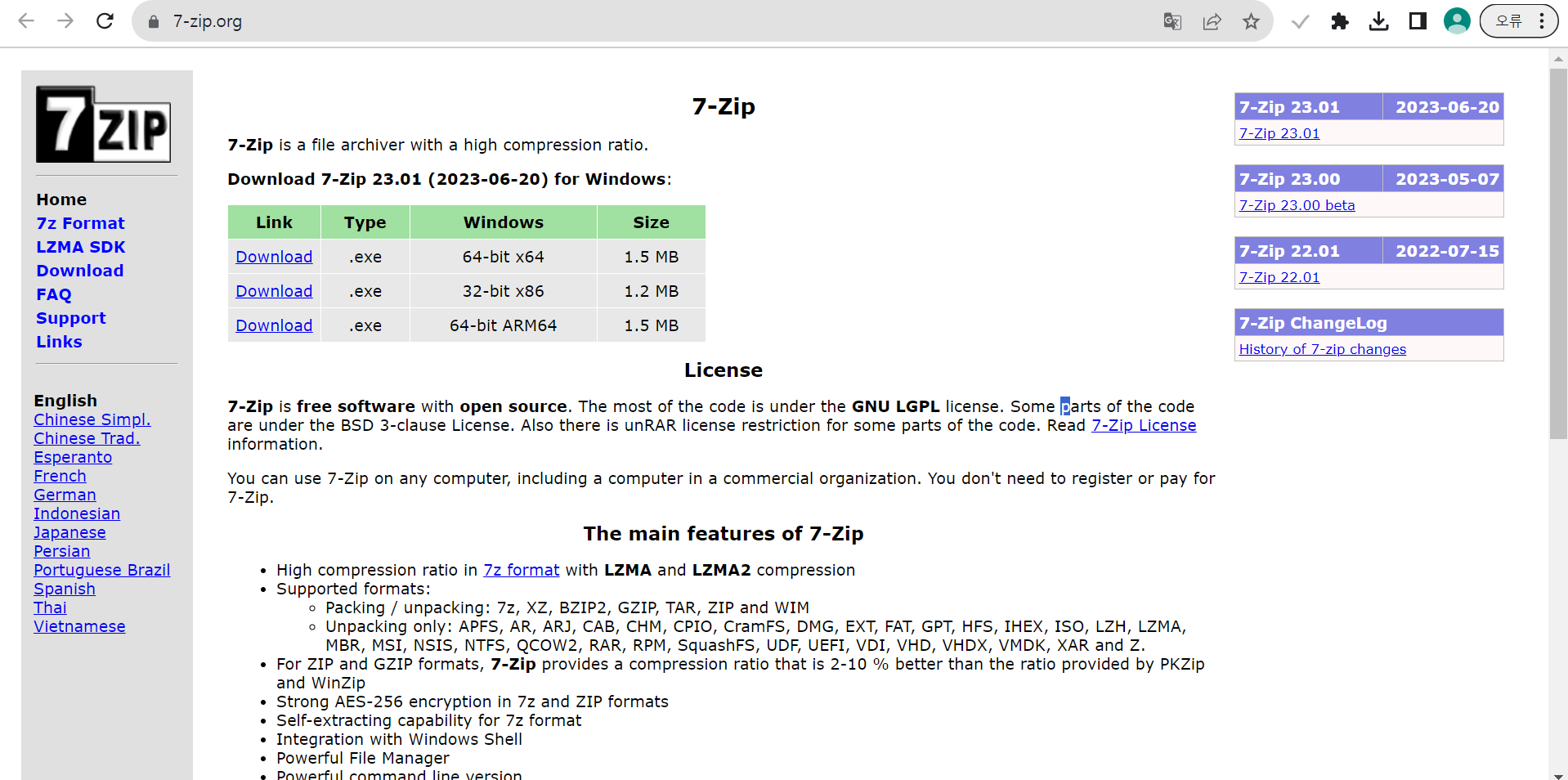Reload the page with refresh icon

pyautogui.click(x=105, y=21)
